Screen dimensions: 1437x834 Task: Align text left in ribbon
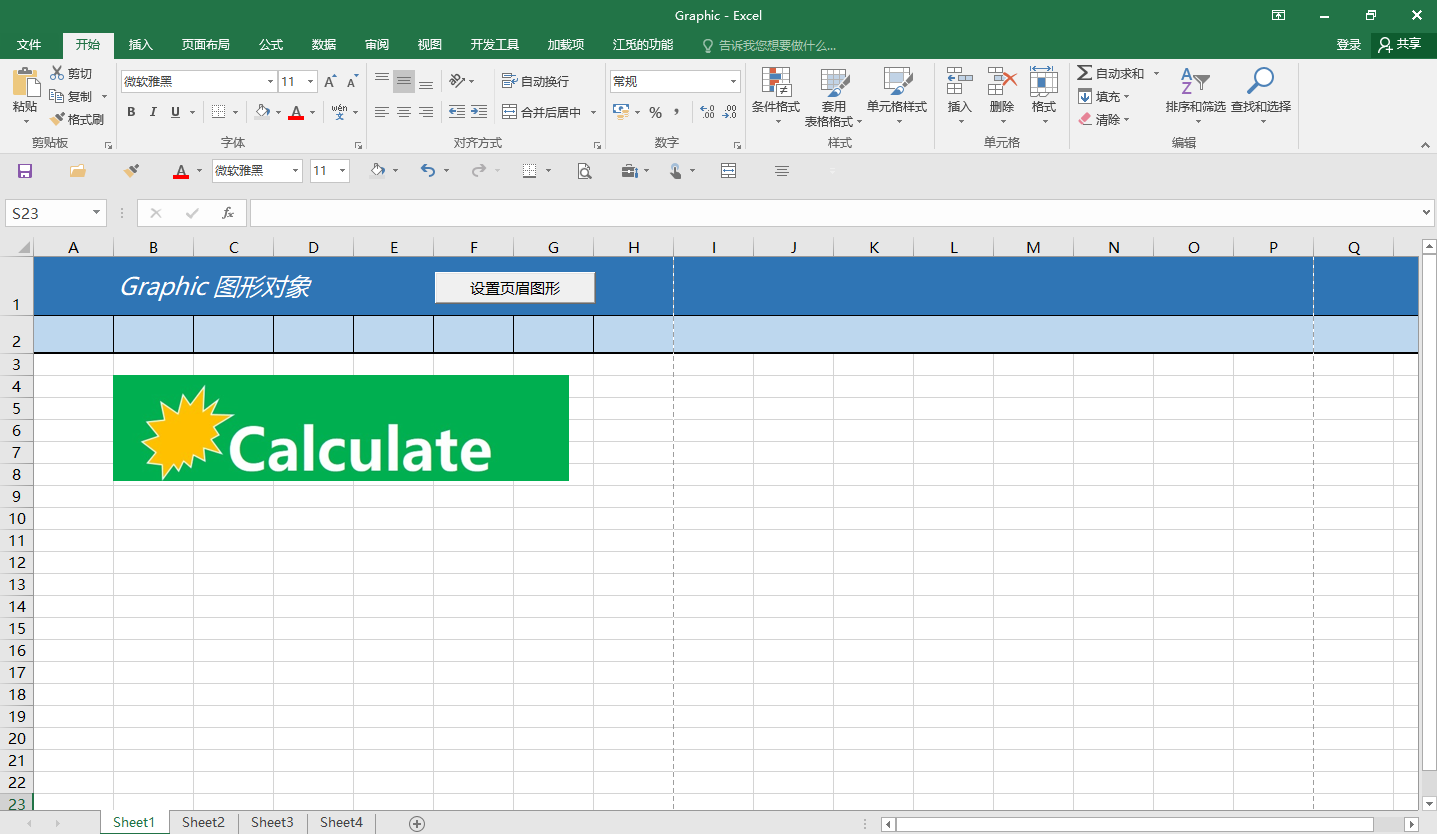click(382, 112)
